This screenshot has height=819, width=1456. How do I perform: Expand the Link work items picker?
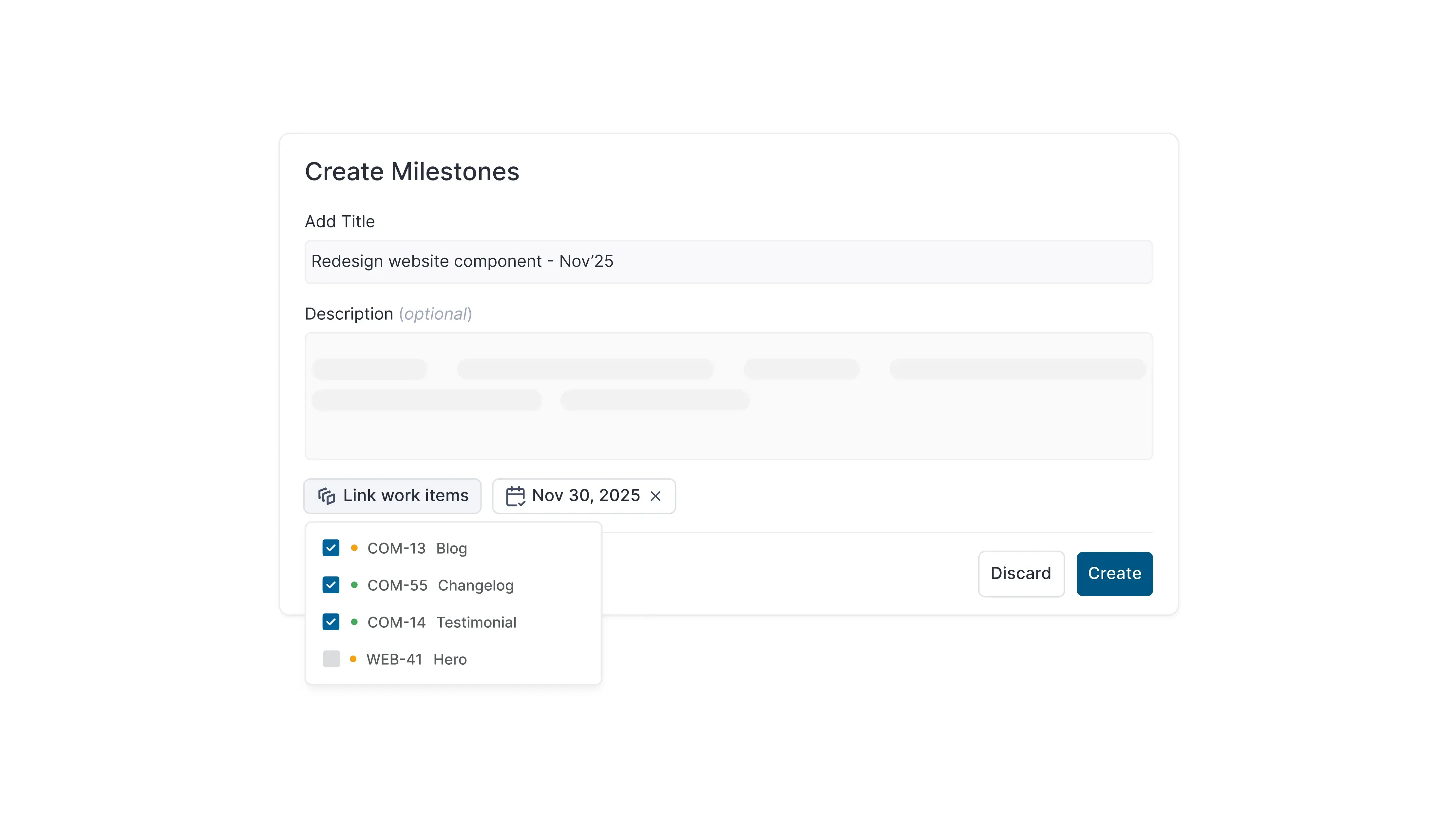pos(392,496)
